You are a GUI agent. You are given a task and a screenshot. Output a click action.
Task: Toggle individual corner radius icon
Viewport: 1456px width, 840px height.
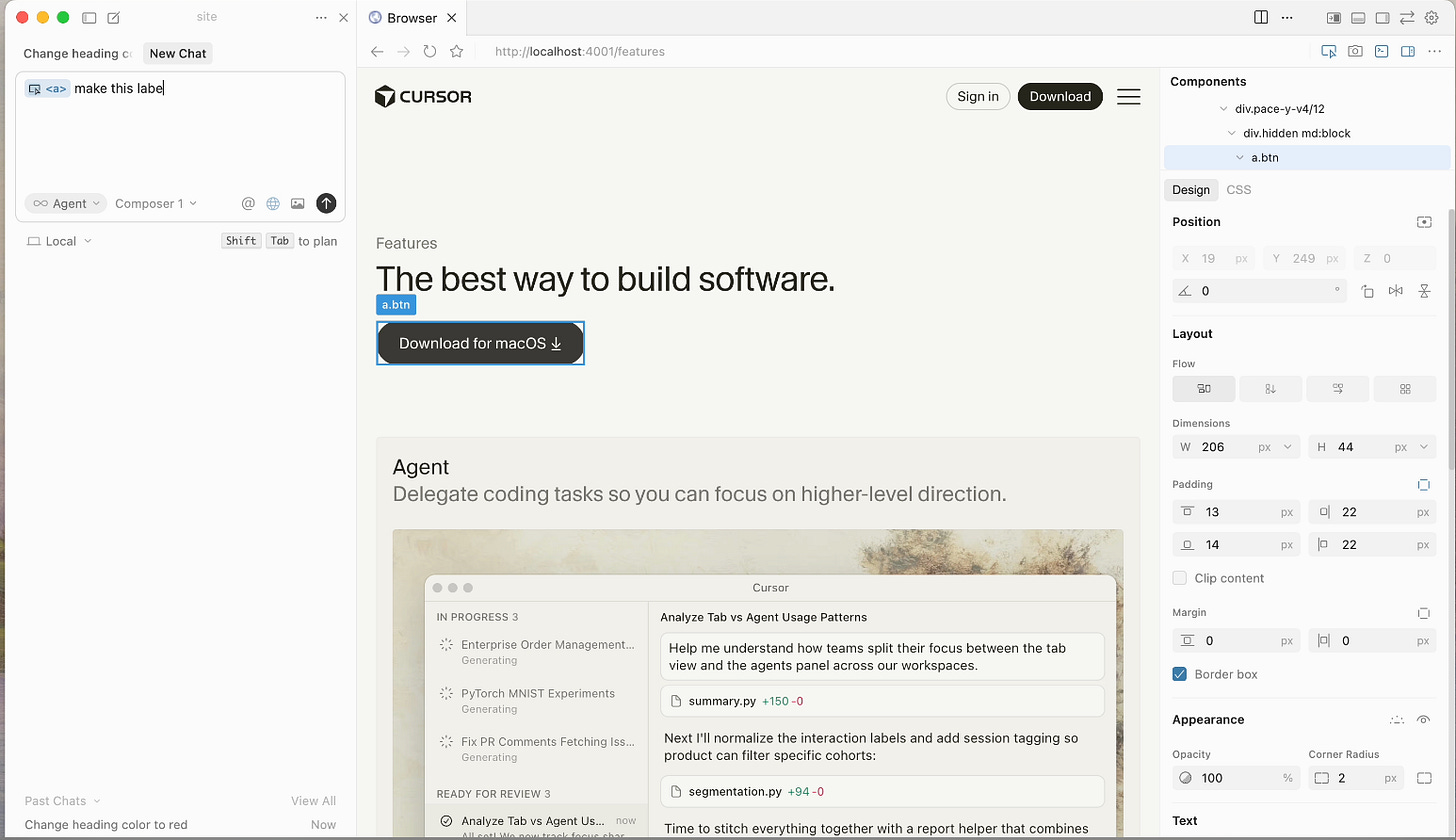[x=1425, y=778]
